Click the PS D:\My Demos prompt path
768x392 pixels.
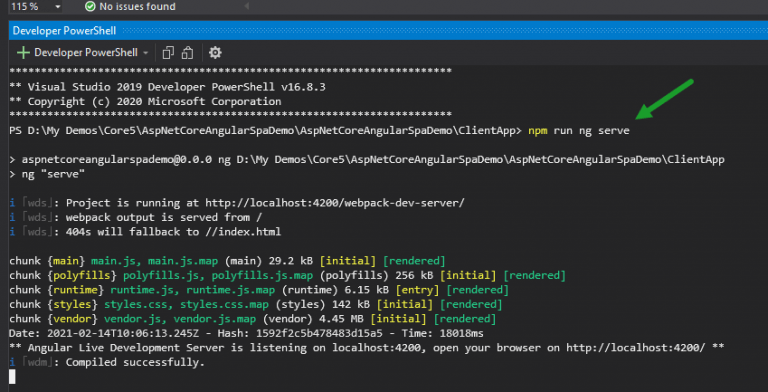[x=265, y=131]
